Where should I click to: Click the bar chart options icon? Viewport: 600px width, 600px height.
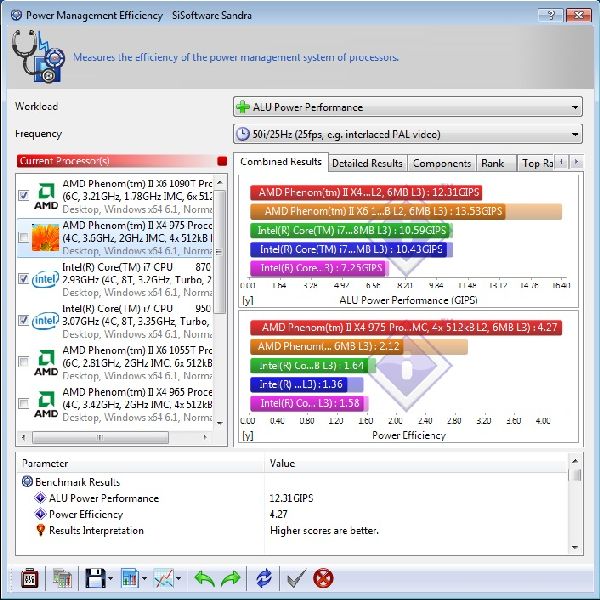tap(130, 578)
